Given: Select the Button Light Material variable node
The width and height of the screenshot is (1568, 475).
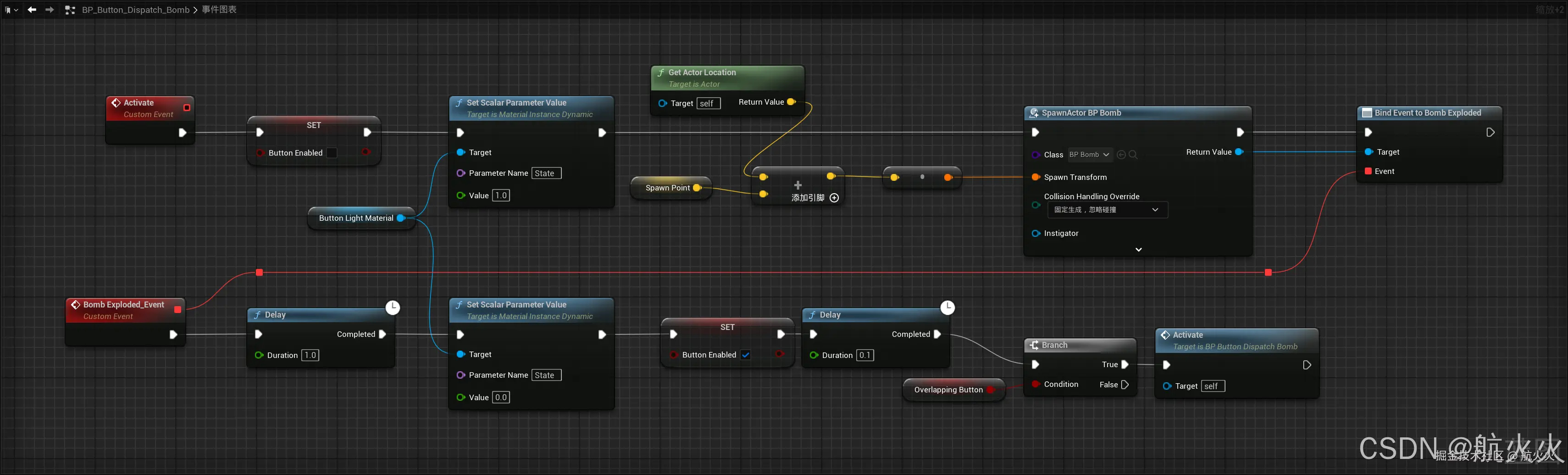Looking at the screenshot, I should point(361,218).
